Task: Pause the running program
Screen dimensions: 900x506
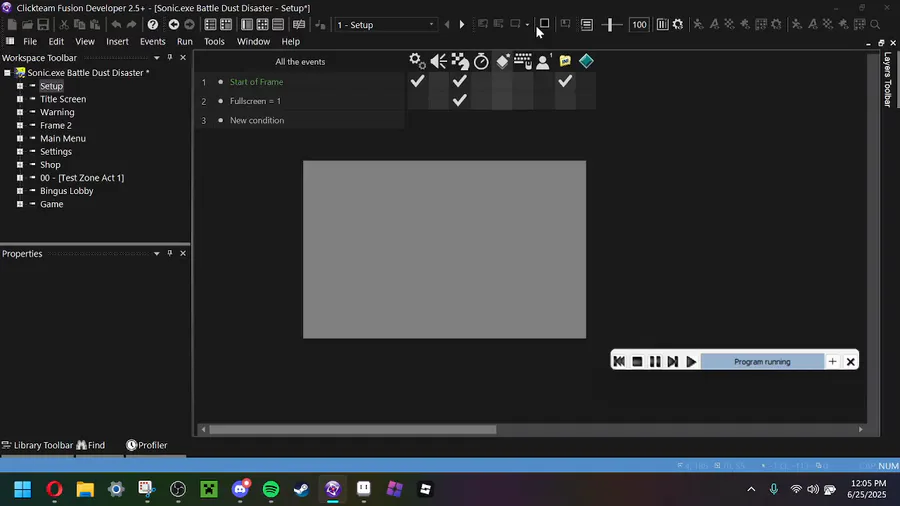Action: [x=655, y=361]
